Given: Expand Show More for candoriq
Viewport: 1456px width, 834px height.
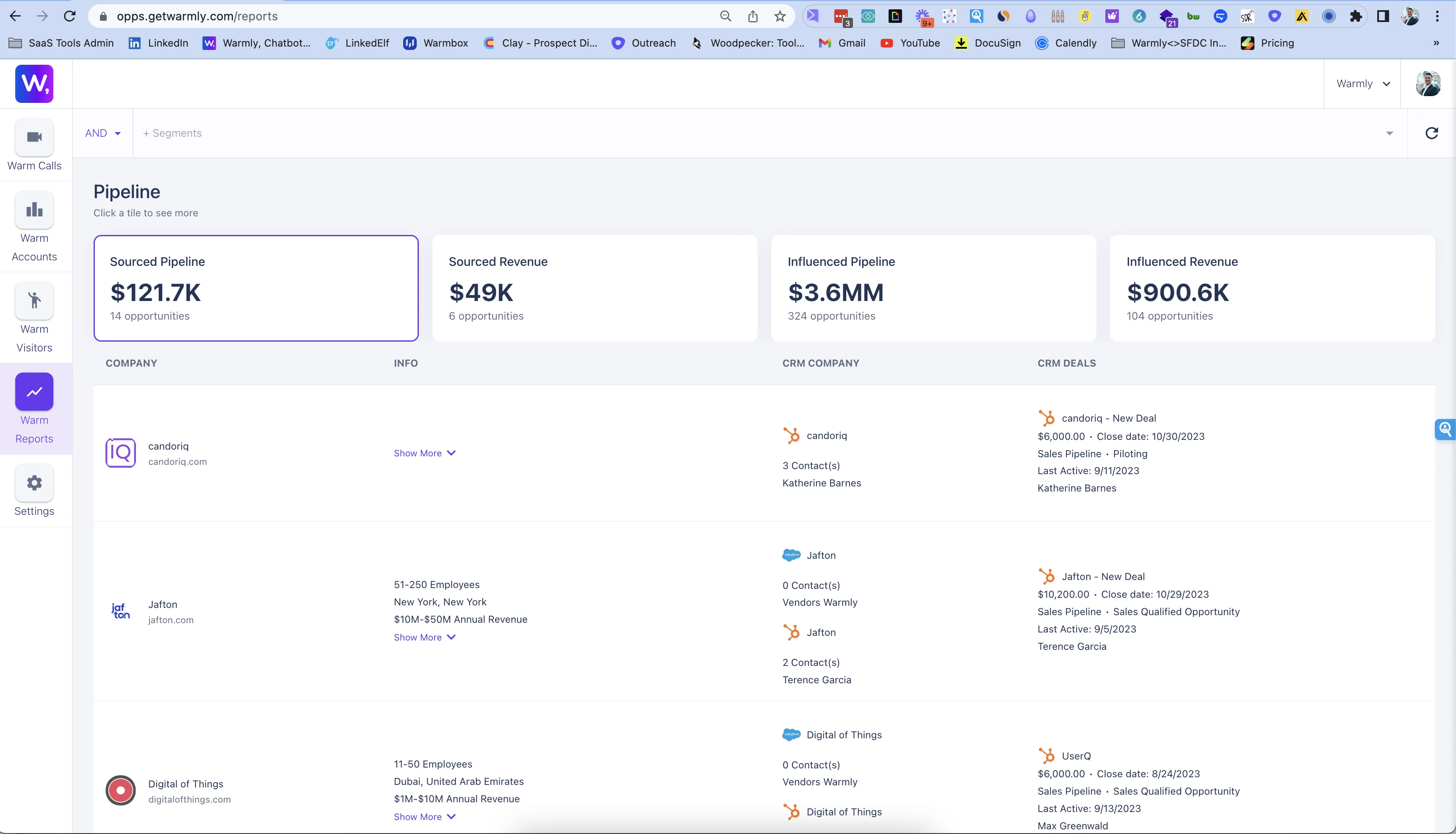Looking at the screenshot, I should [x=425, y=453].
